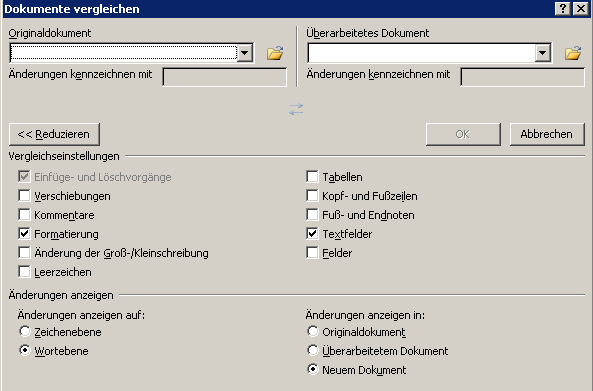Expand the Originaldokument dropdown list
The height and width of the screenshot is (391, 593).
(x=245, y=53)
